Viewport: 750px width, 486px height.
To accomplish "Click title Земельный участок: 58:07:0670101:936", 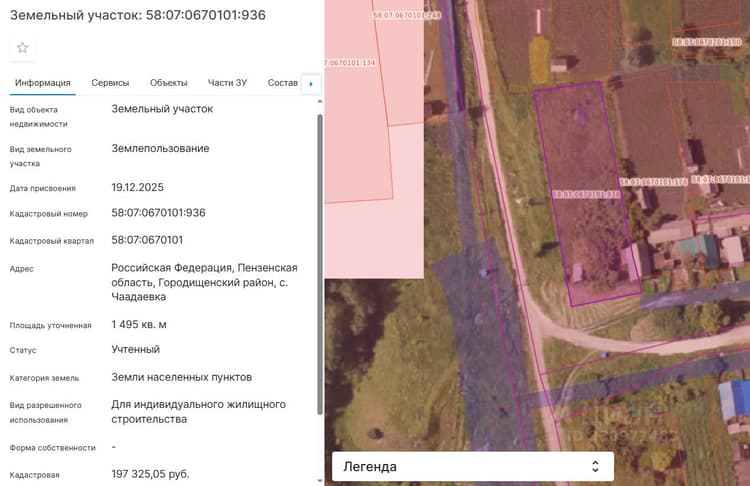I will point(138,15).
